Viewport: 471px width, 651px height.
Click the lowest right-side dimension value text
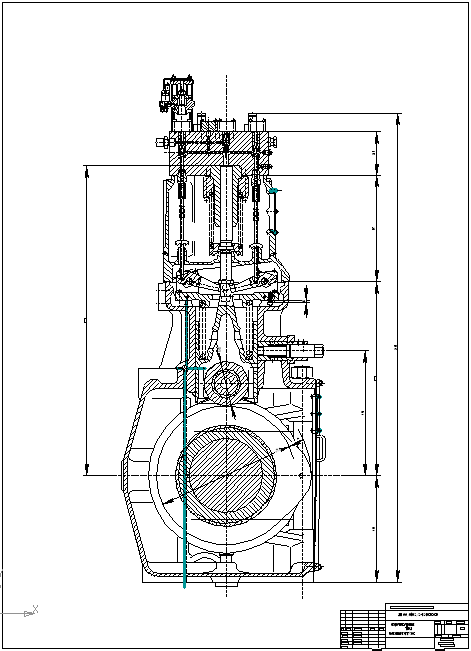(373, 529)
